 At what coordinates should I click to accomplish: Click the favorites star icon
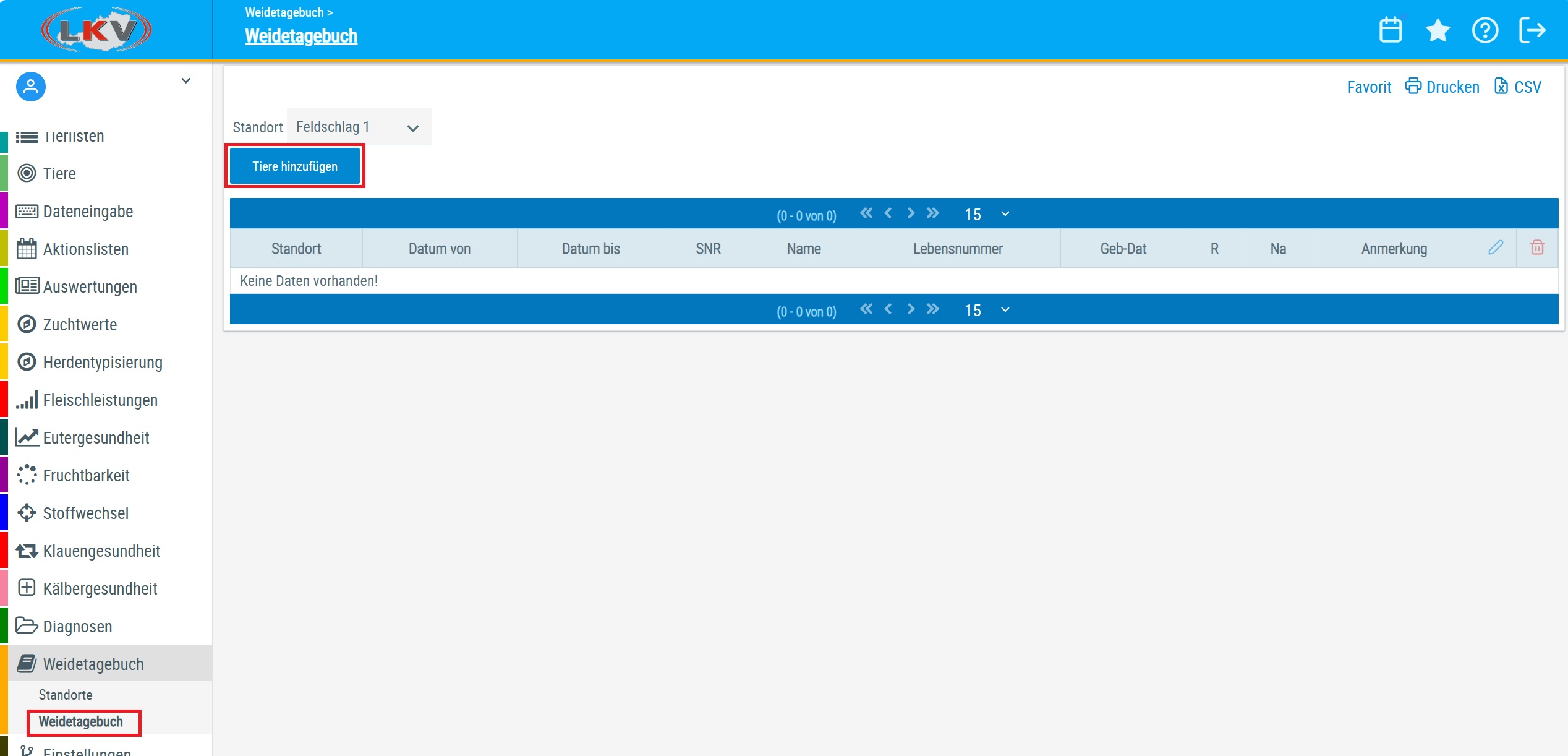tap(1438, 30)
